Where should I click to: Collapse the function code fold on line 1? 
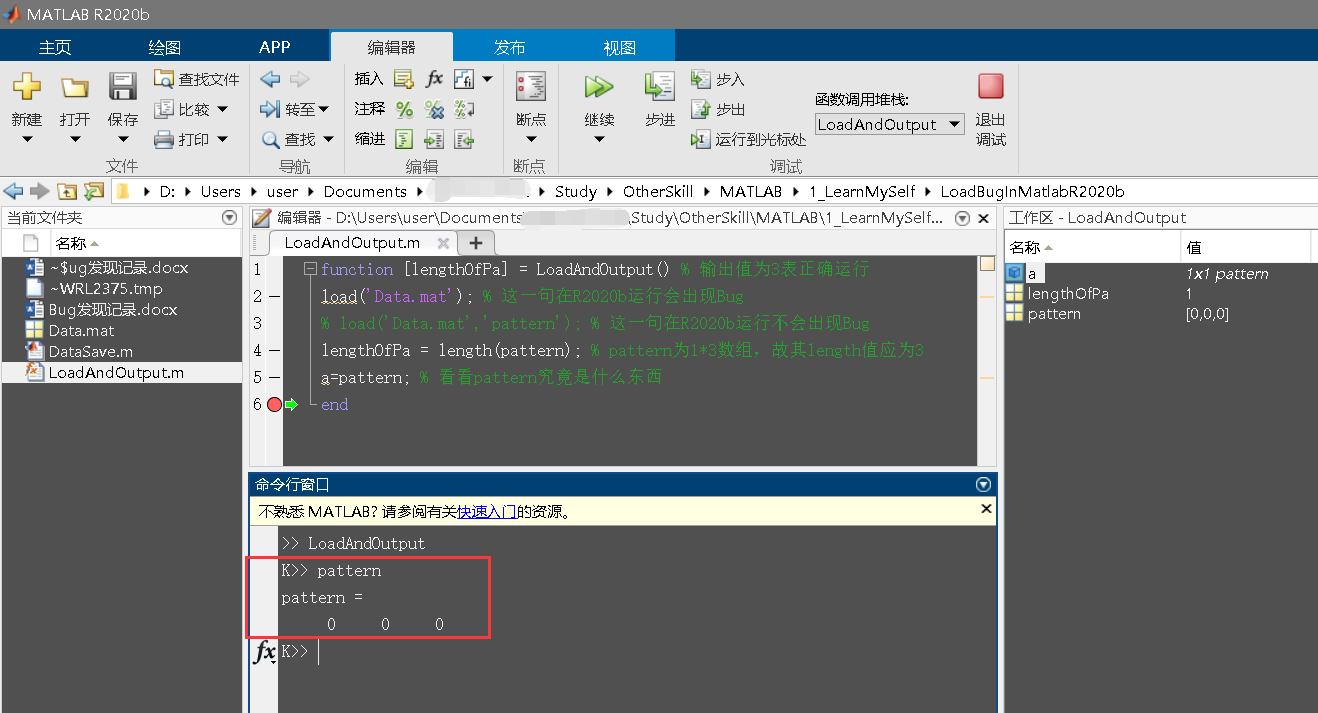[310, 269]
